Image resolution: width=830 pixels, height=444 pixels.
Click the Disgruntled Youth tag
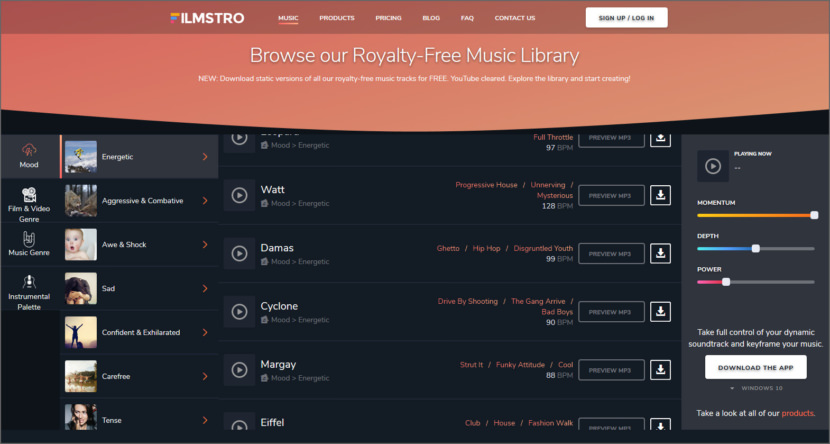click(x=543, y=248)
